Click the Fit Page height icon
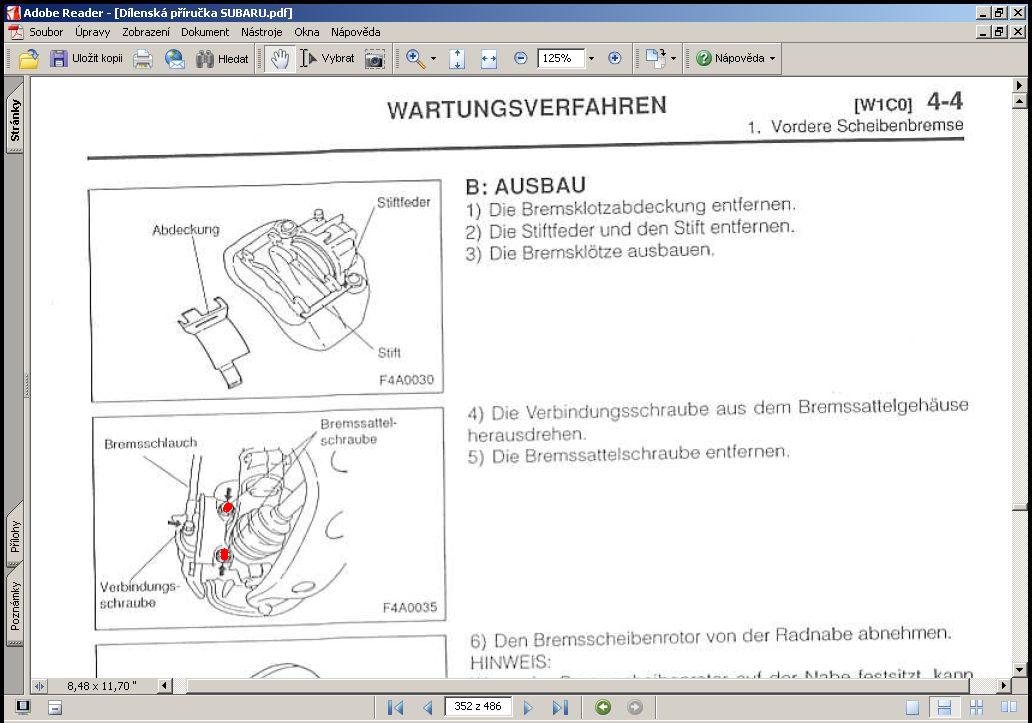The height and width of the screenshot is (723, 1032). click(x=457, y=59)
